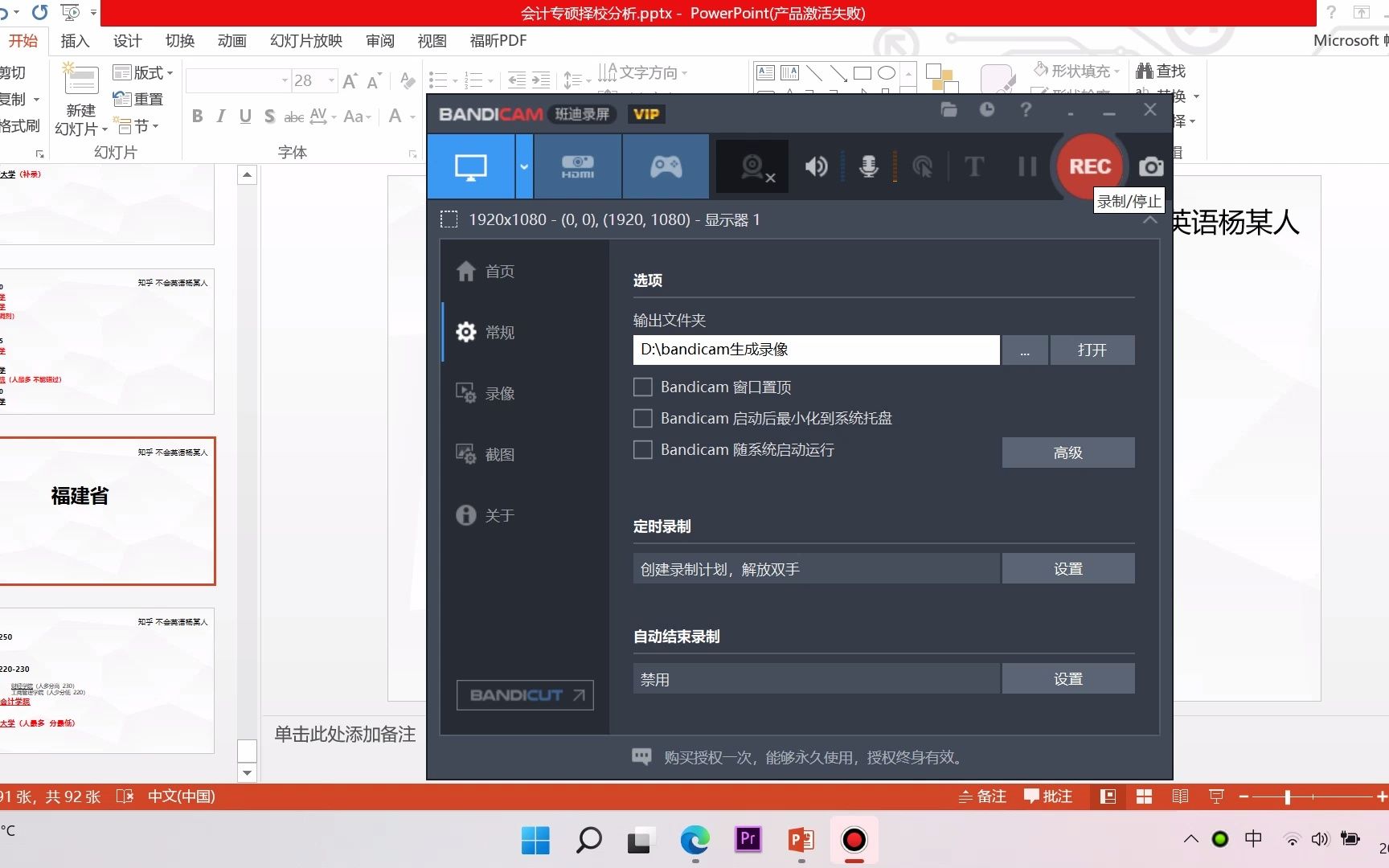Viewport: 1389px width, 868px height.
Task: Take a screenshot with camera icon
Action: tap(1151, 166)
